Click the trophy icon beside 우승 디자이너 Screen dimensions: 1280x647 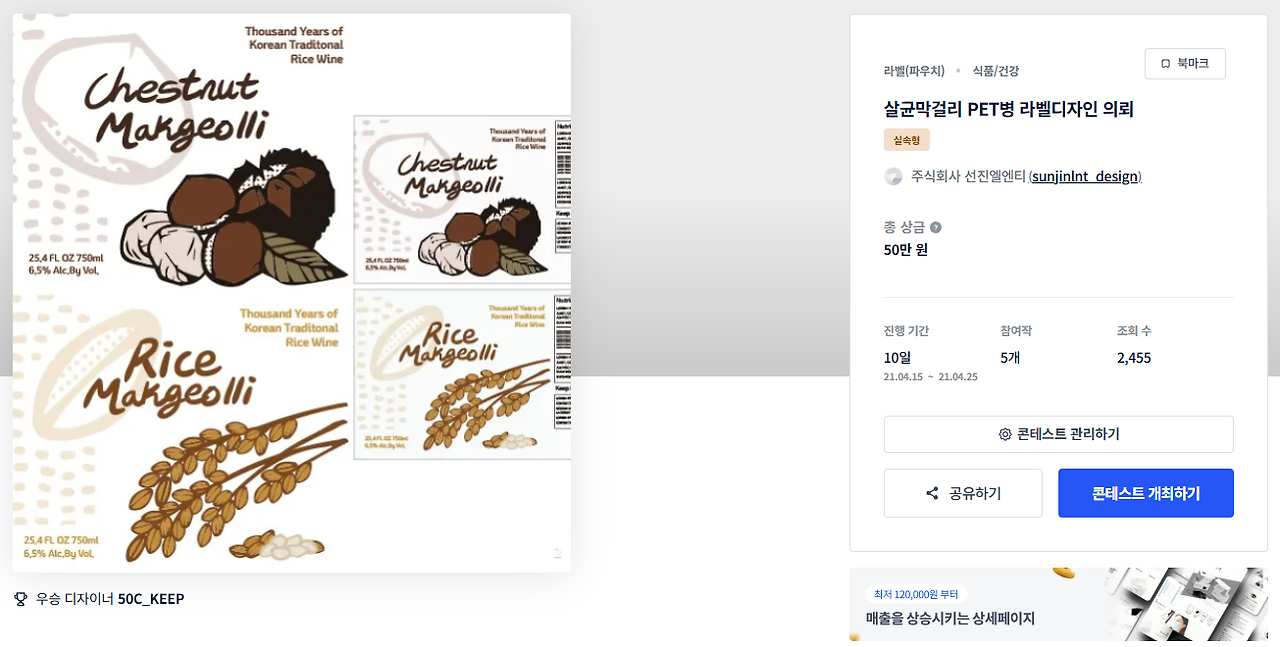tap(21, 599)
